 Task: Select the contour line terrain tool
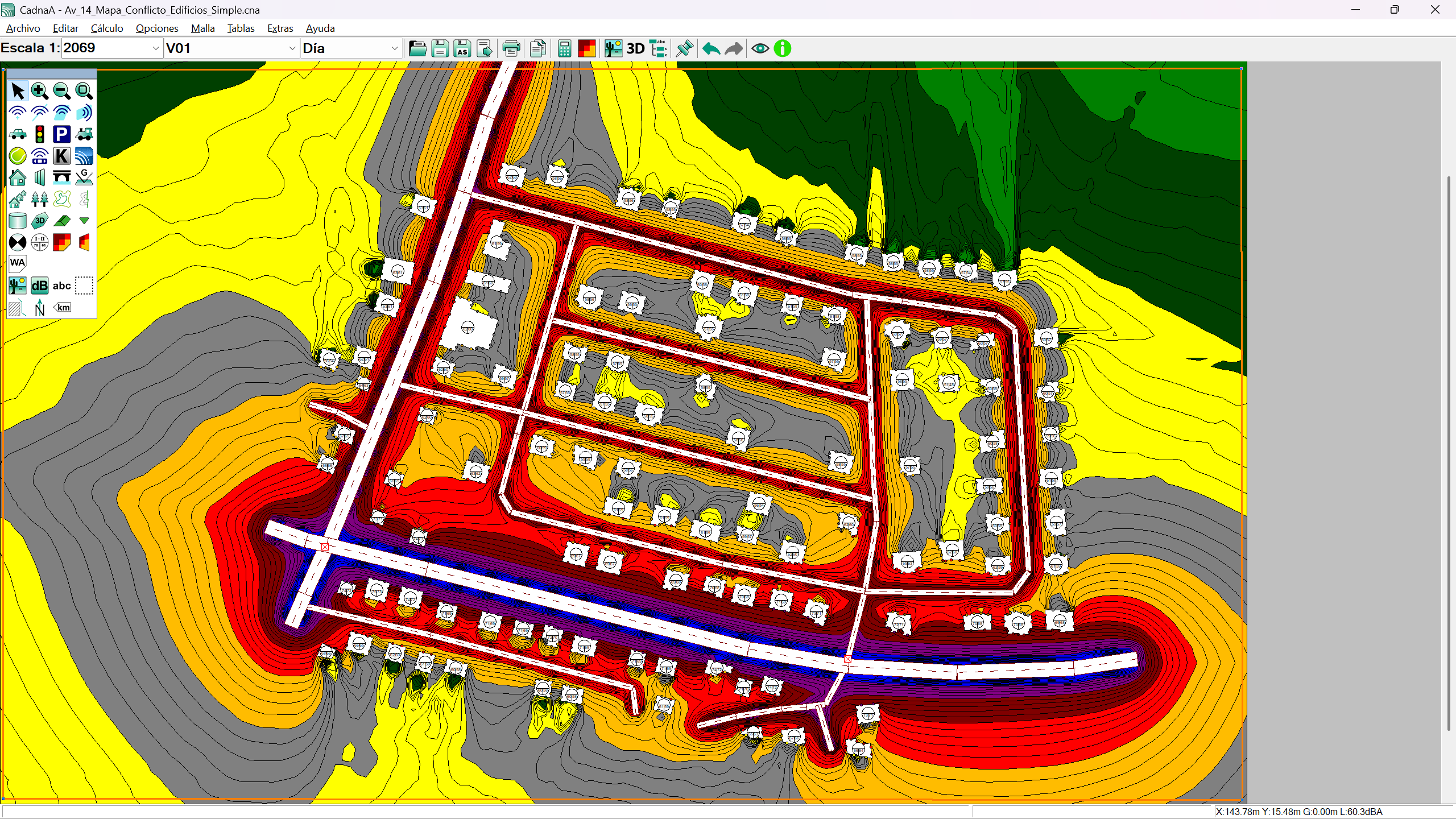coord(62,199)
